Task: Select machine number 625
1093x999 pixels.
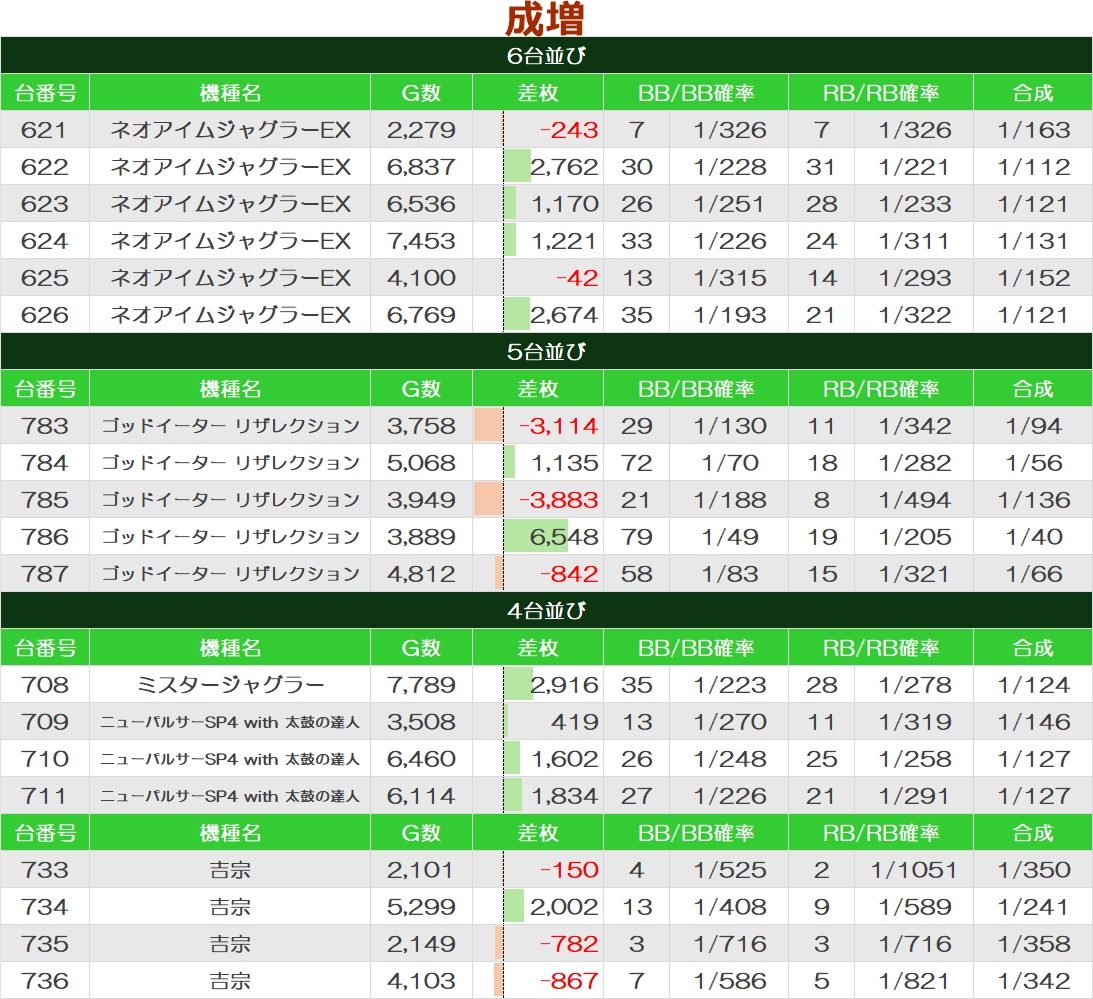Action: click(x=45, y=277)
